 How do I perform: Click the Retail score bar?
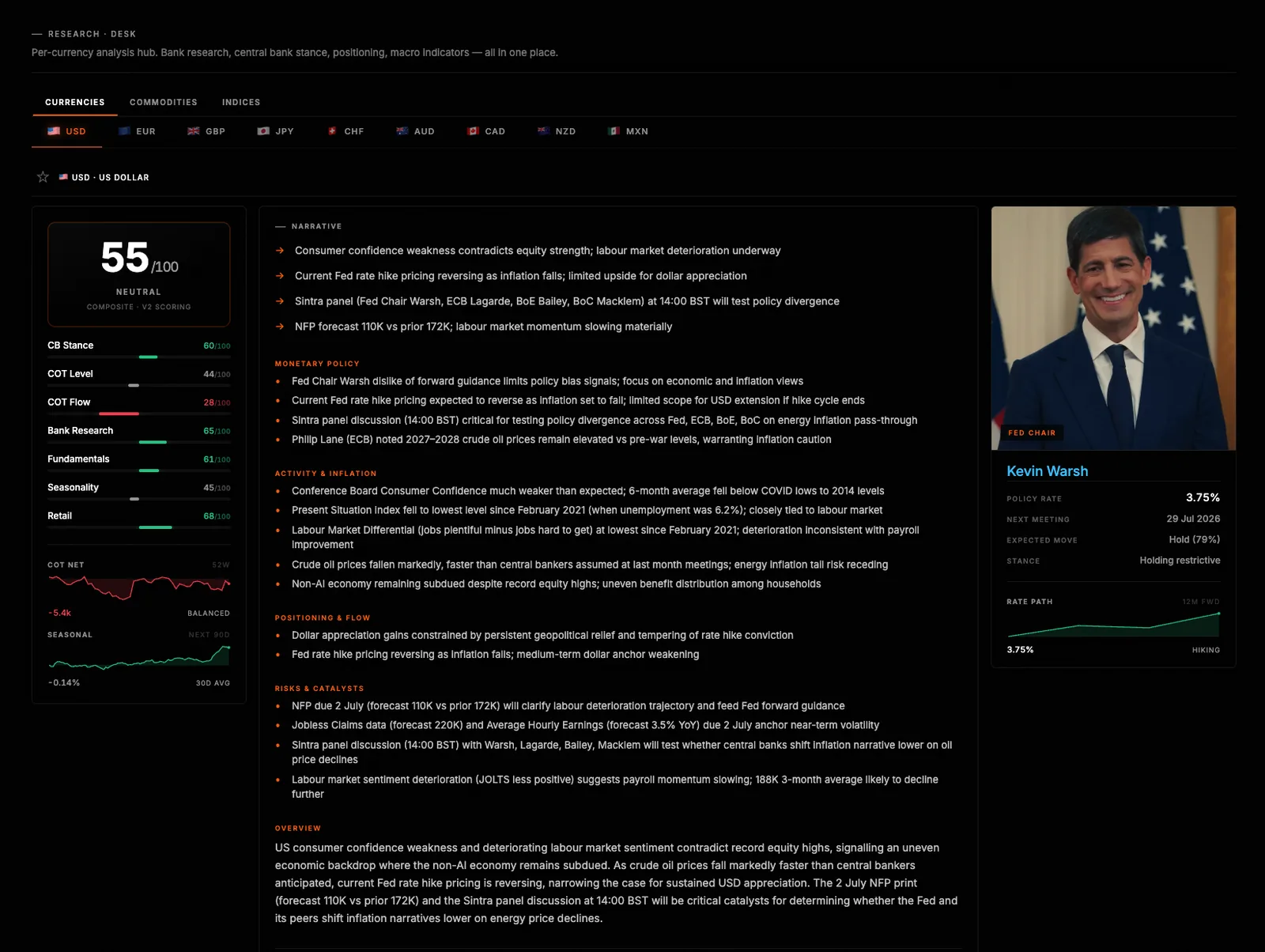click(x=139, y=527)
